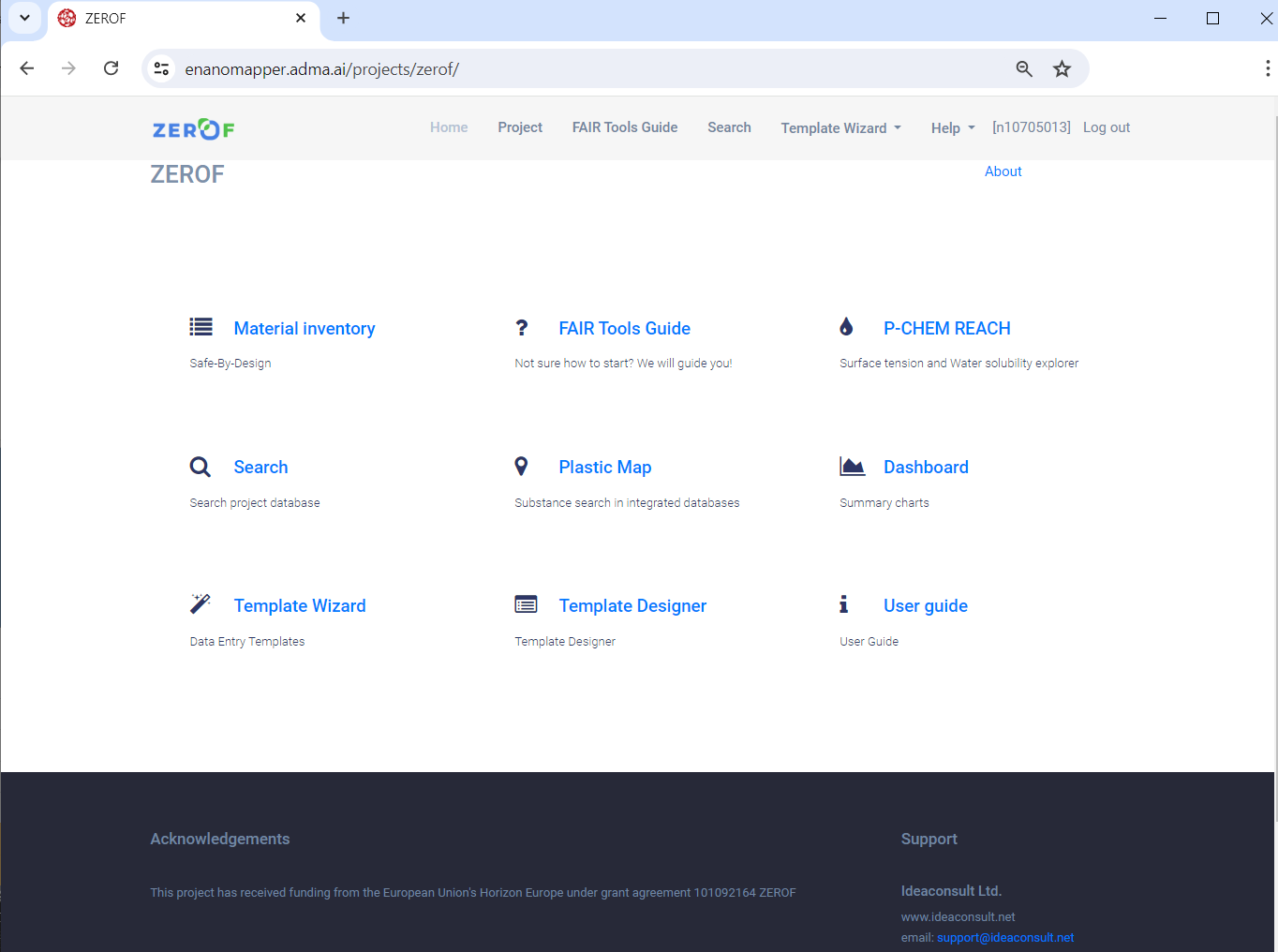
Task: Click the Template Wizard magic wand icon
Action: point(201,603)
